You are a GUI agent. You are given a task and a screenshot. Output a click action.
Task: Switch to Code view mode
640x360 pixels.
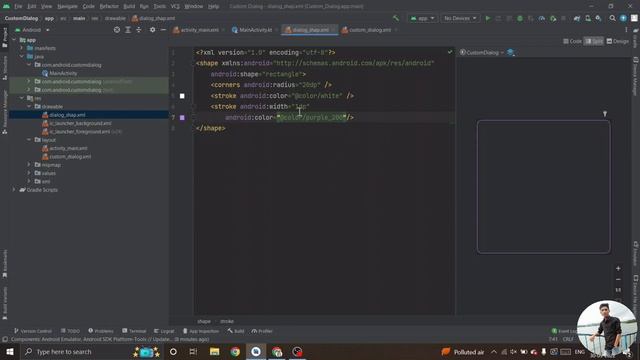(x=572, y=41)
